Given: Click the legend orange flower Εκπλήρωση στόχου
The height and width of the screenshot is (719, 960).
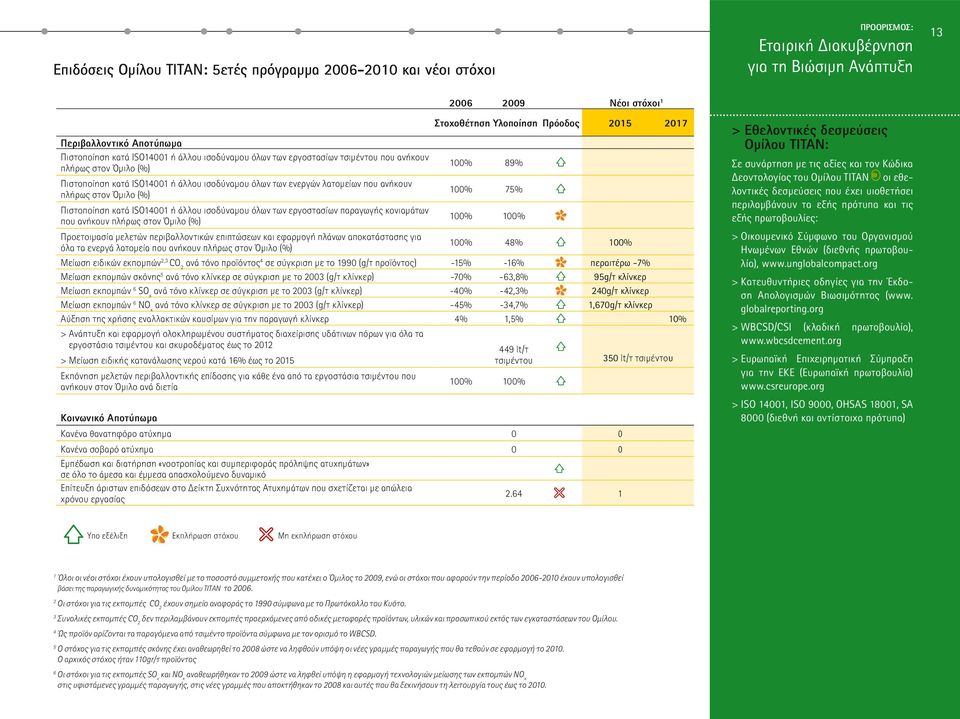Looking at the screenshot, I should 159,535.
